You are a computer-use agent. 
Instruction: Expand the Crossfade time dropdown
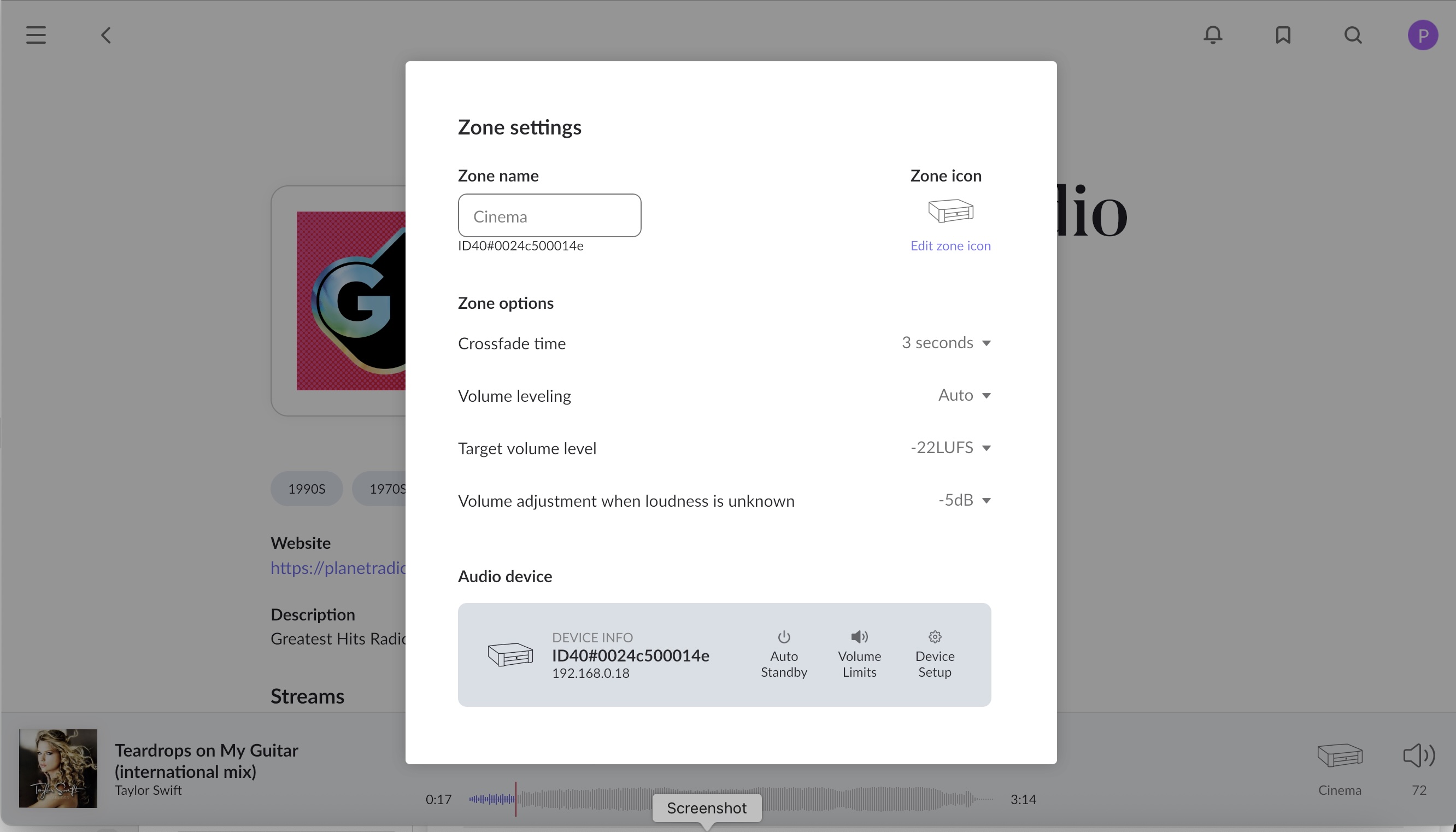click(946, 343)
